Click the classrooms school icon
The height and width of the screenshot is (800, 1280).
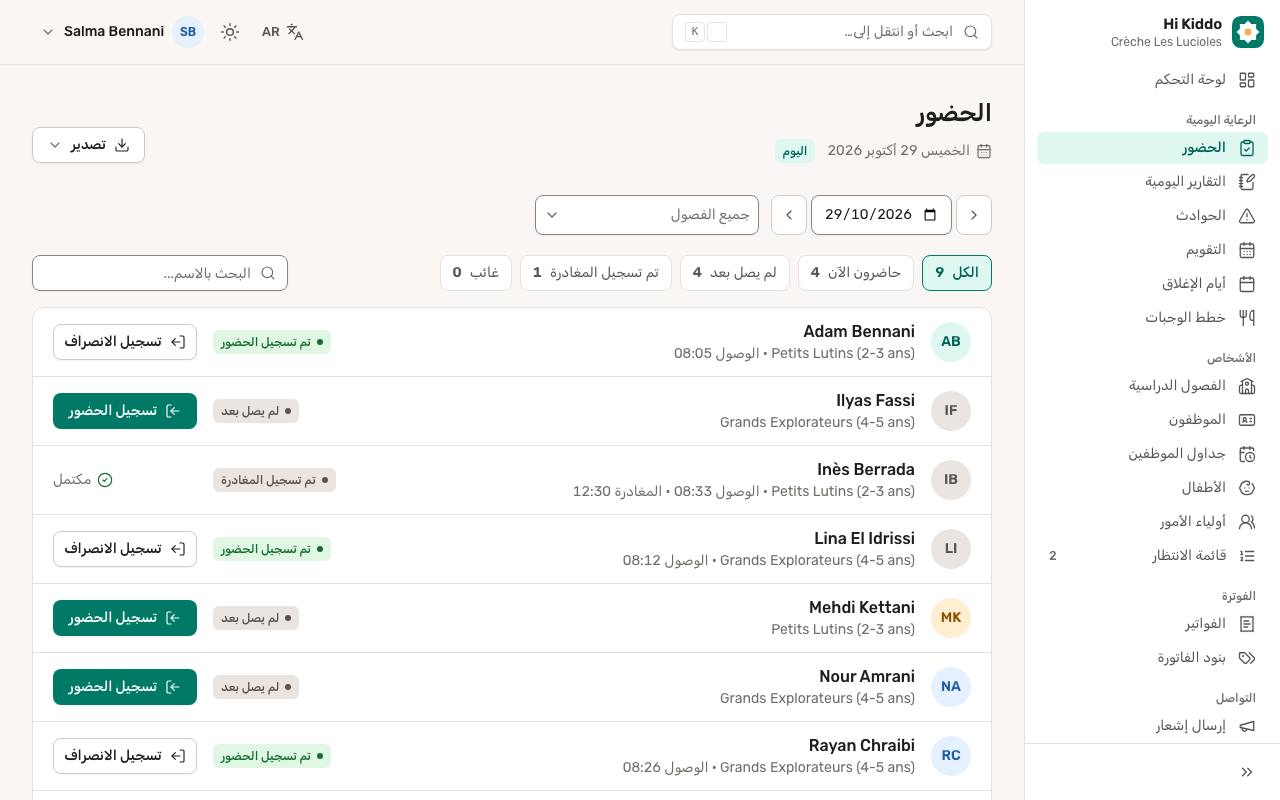[1247, 386]
